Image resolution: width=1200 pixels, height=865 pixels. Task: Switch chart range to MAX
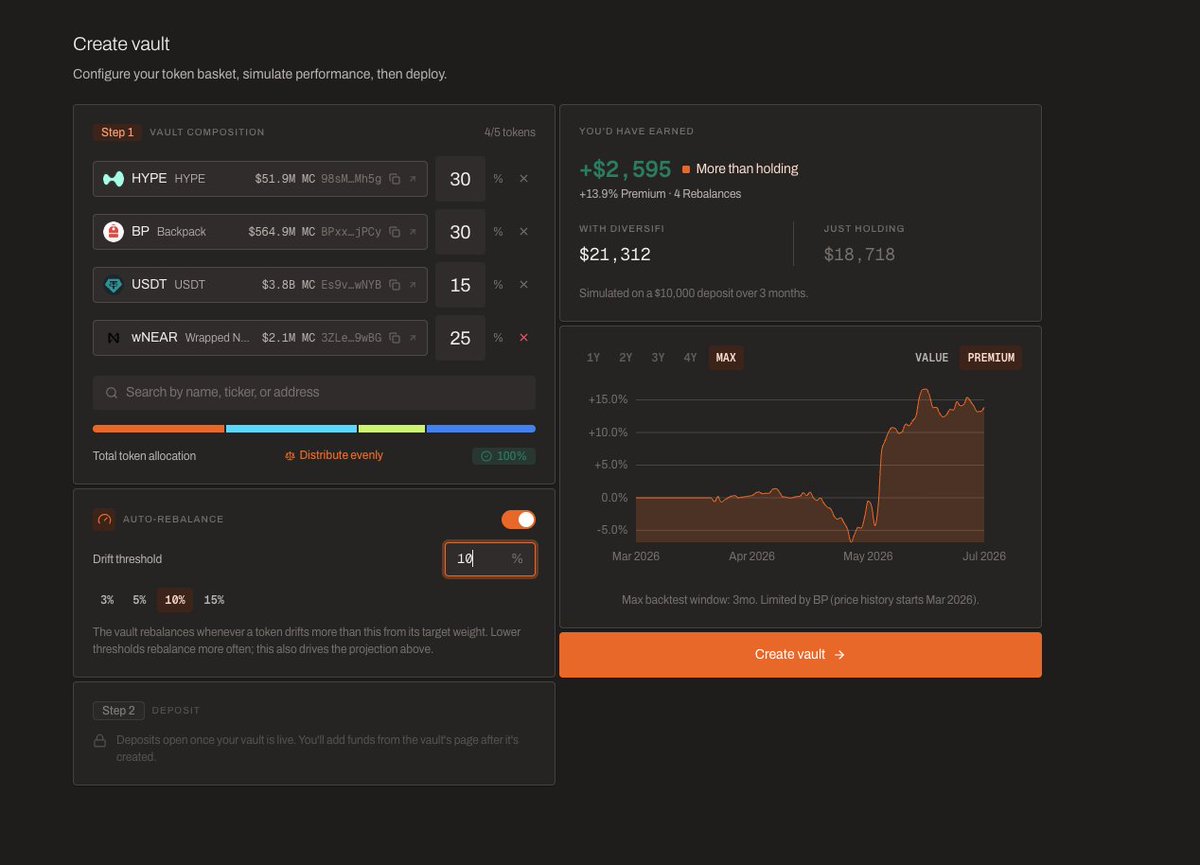pos(726,358)
